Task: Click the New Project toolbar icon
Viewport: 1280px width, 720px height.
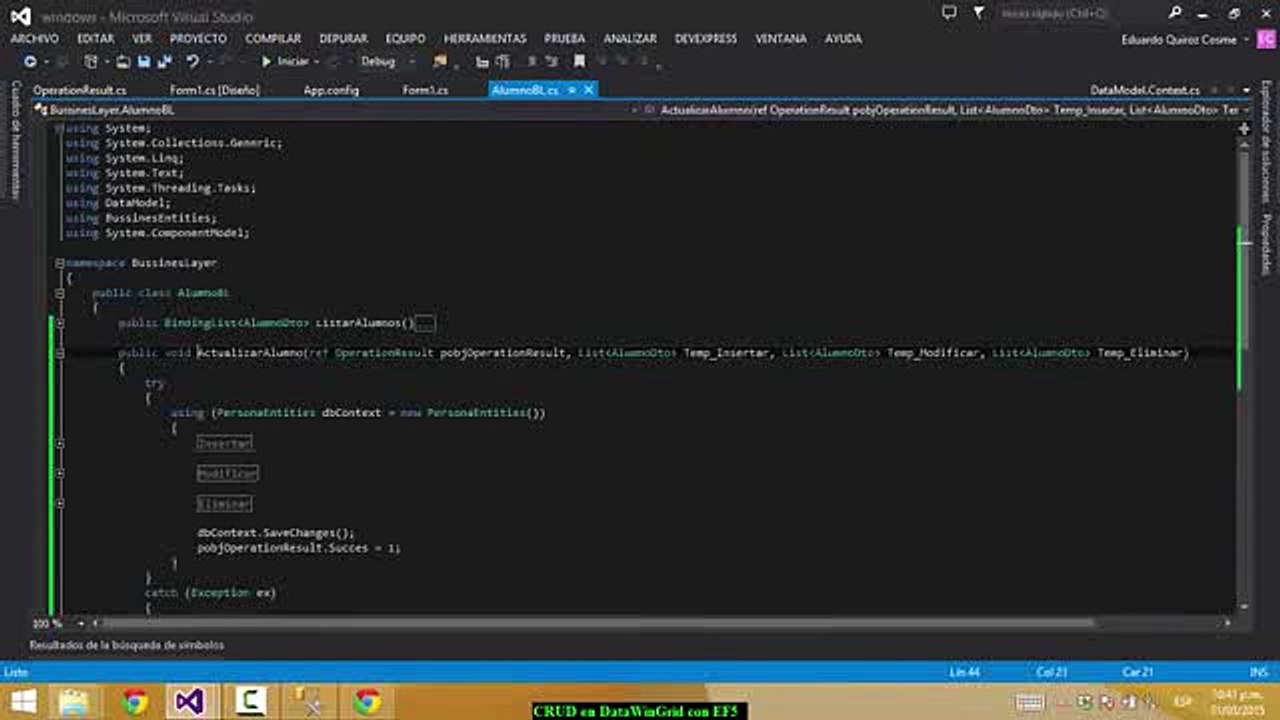Action: 91,62
